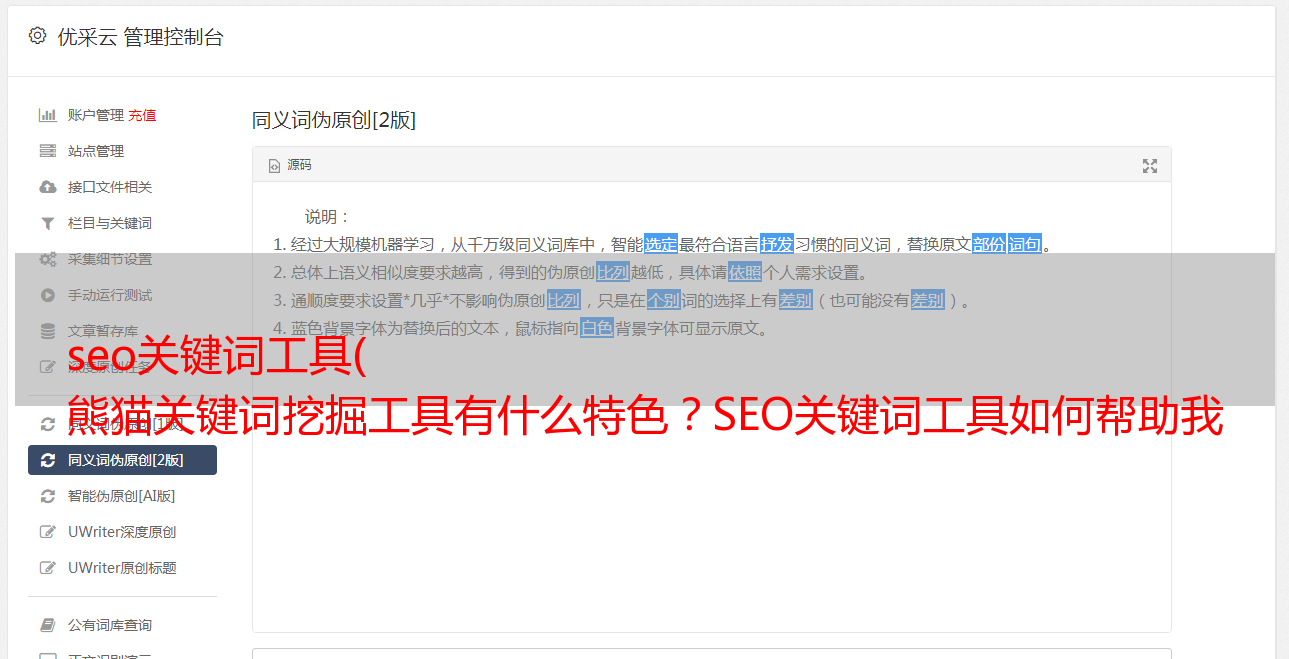Click the 栏目与关键词 filter icon

(47, 223)
